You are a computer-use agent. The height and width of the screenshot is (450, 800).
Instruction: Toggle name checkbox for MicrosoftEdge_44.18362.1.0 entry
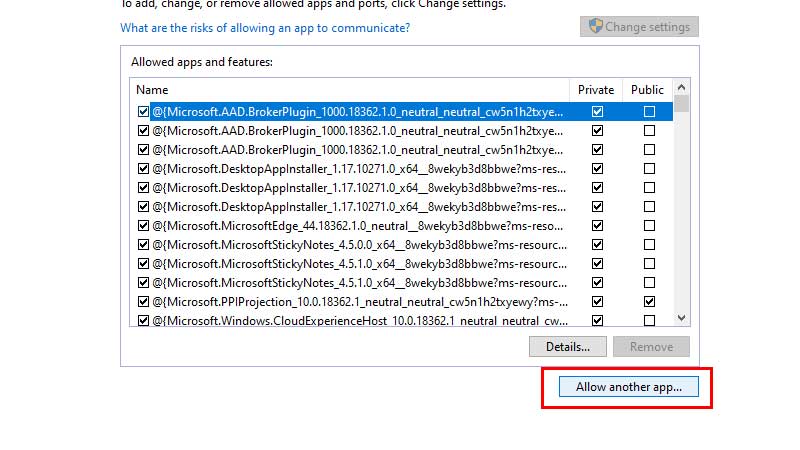pos(143,226)
